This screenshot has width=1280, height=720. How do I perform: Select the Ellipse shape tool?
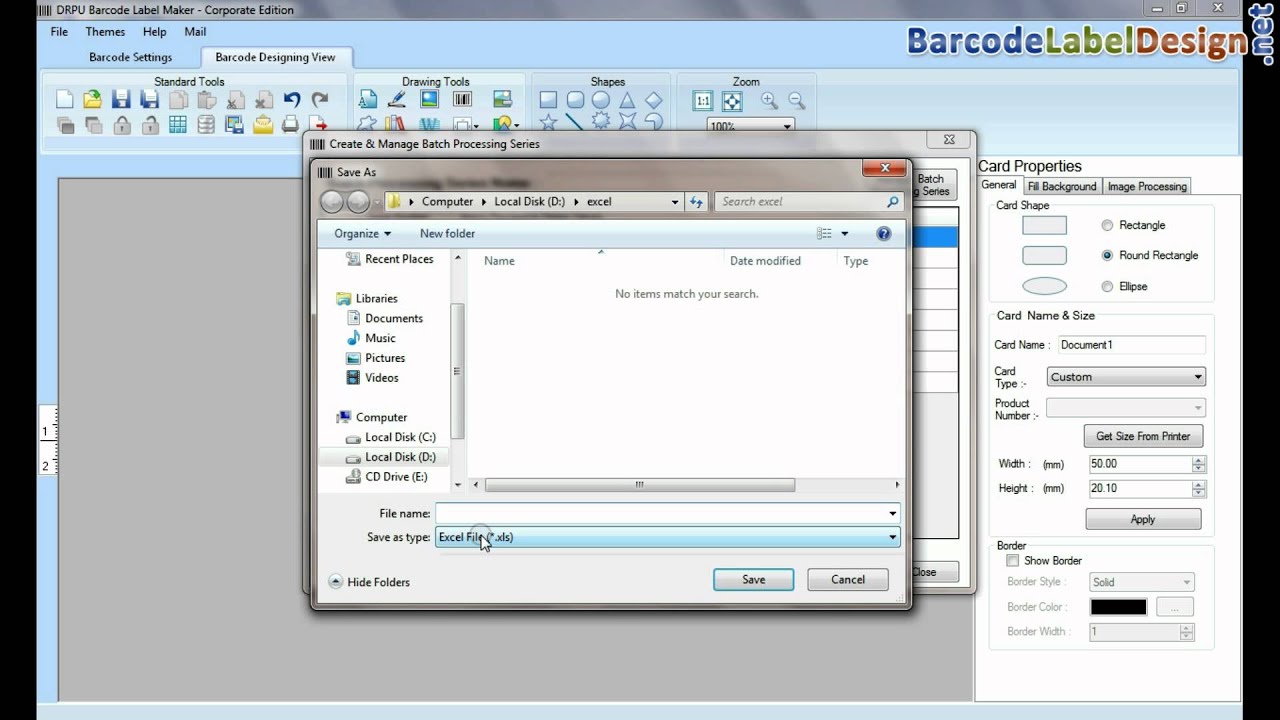tap(601, 100)
